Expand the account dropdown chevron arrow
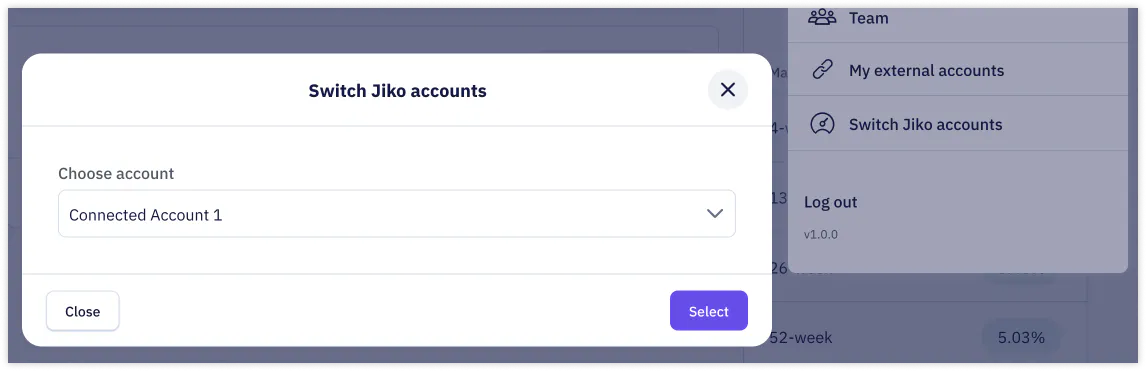 click(x=715, y=213)
